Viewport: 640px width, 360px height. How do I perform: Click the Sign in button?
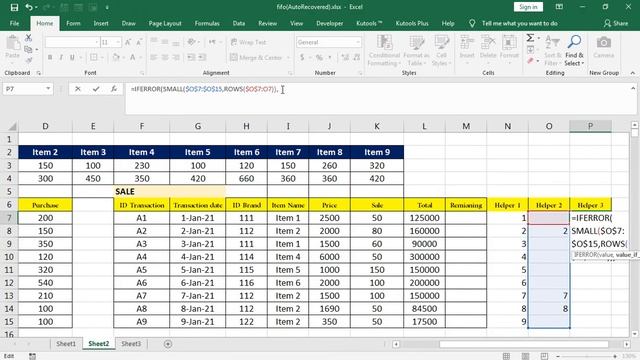[528, 7]
